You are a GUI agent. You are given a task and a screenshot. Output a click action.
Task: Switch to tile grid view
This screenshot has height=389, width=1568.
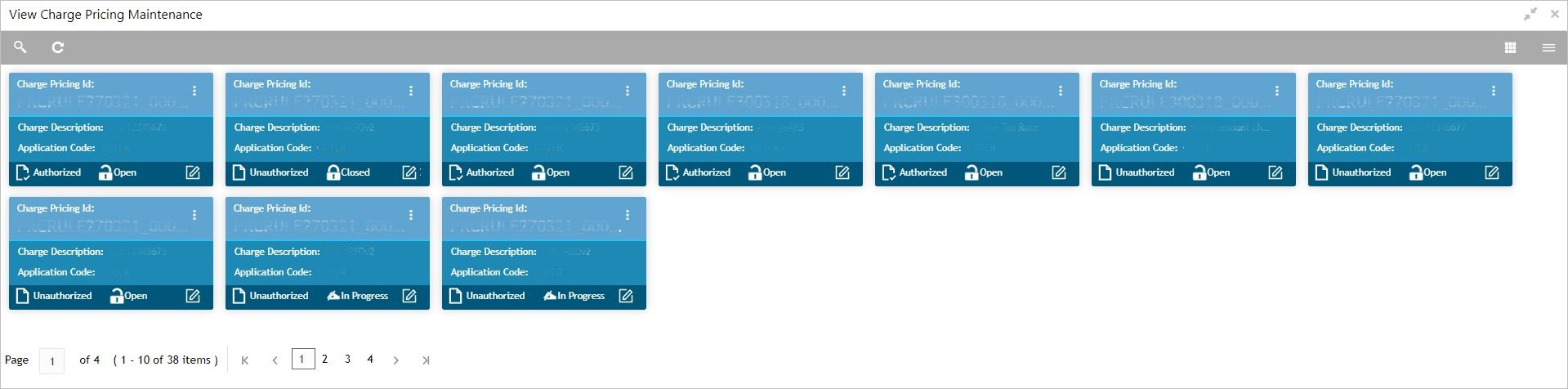click(x=1510, y=48)
